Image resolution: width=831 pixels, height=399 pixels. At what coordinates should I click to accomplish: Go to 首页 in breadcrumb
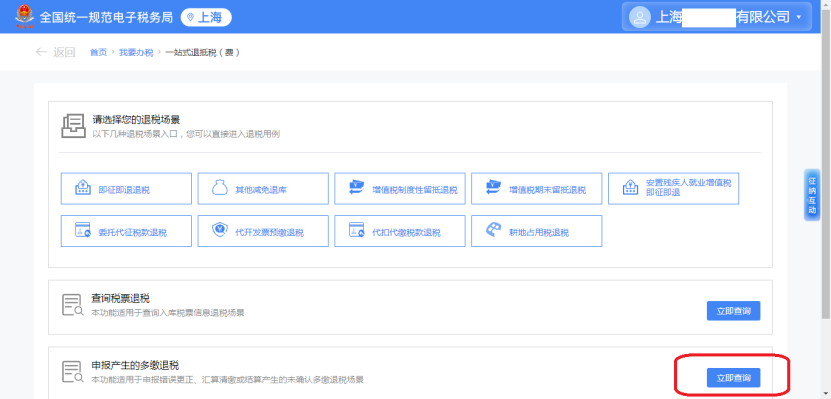click(x=98, y=52)
